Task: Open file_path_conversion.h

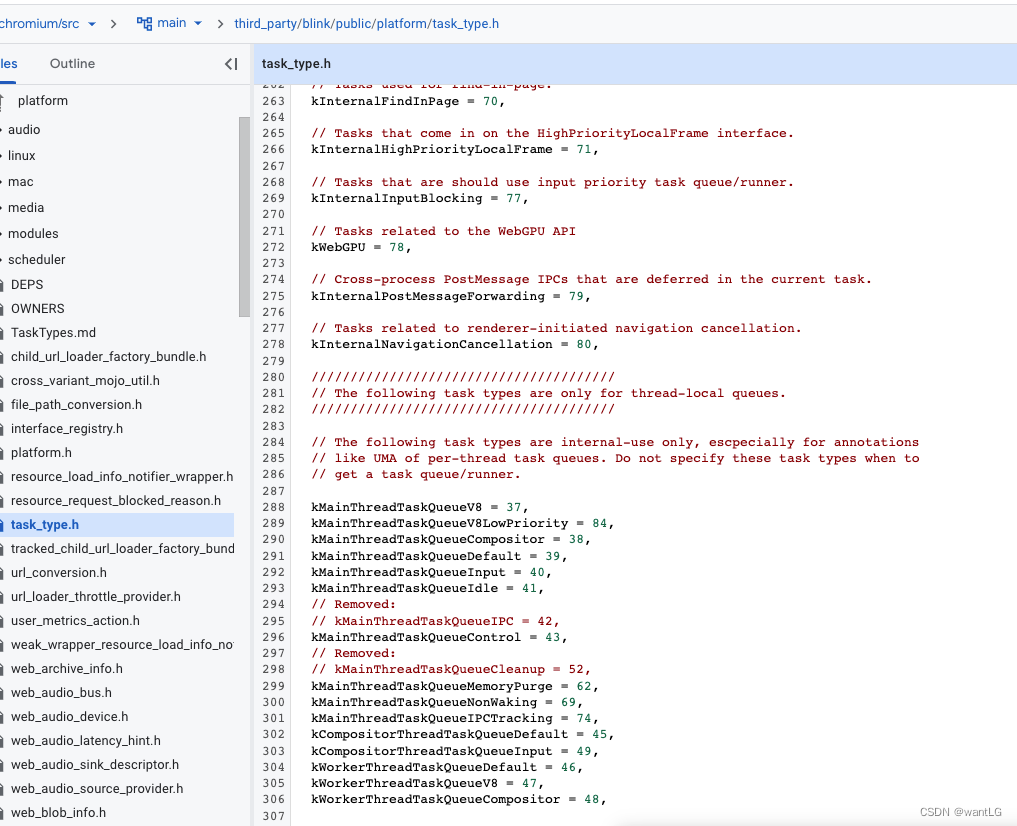Action: tap(76, 405)
